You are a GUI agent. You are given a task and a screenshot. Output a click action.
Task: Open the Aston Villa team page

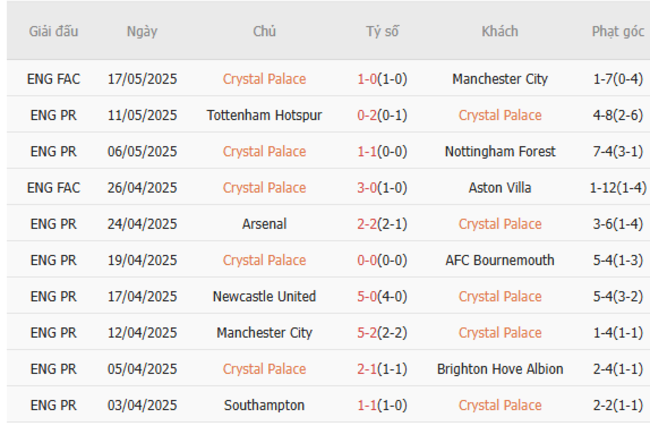[x=499, y=188]
